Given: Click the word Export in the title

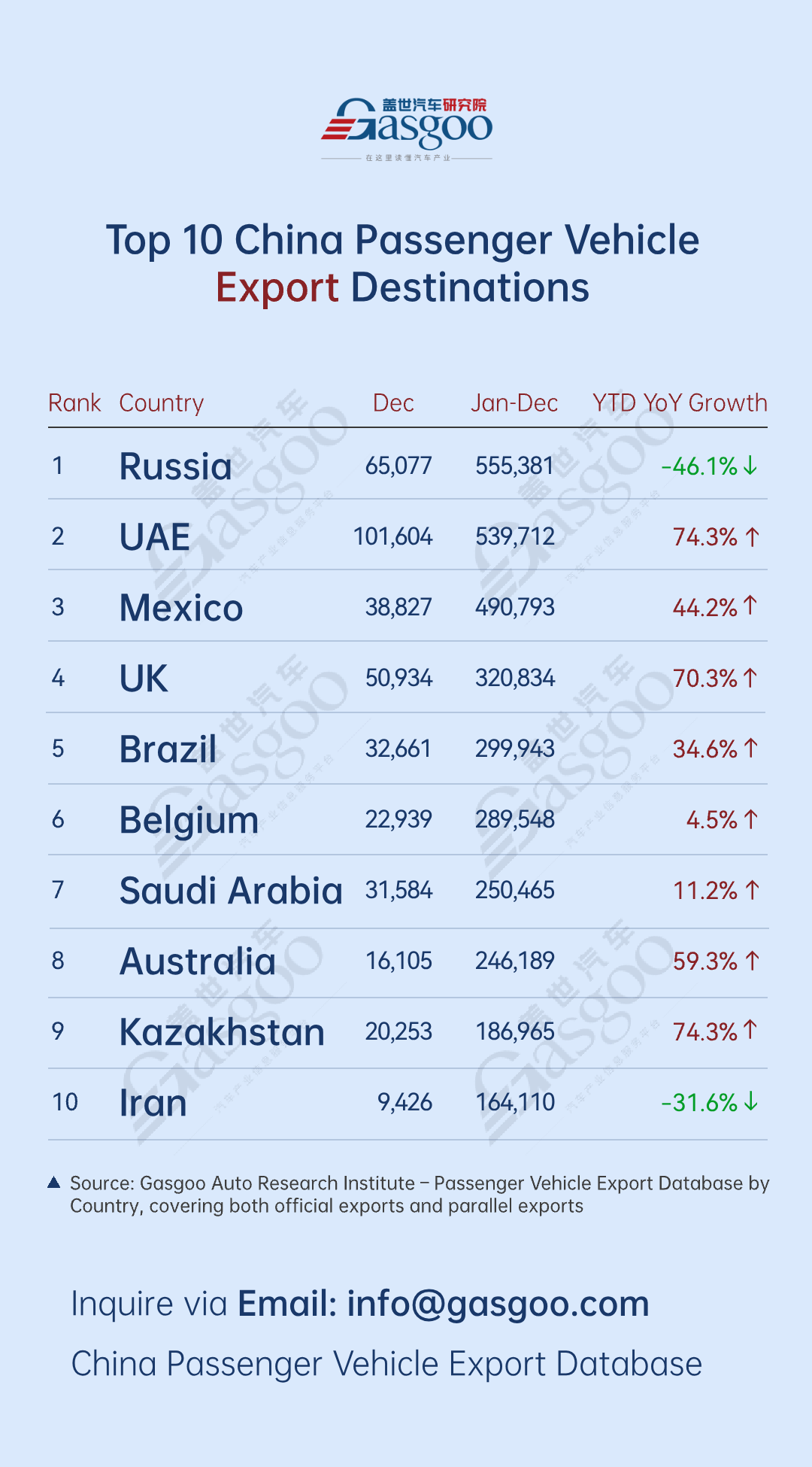Looking at the screenshot, I should pyautogui.click(x=277, y=288).
